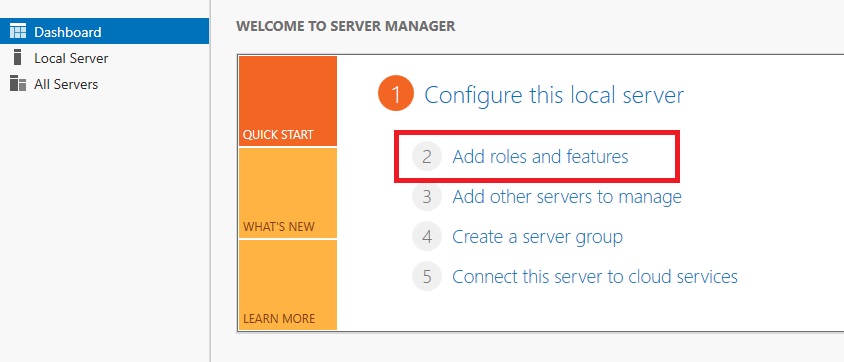
Task: Switch to the WHAT'S NEW tile
Action: click(287, 193)
